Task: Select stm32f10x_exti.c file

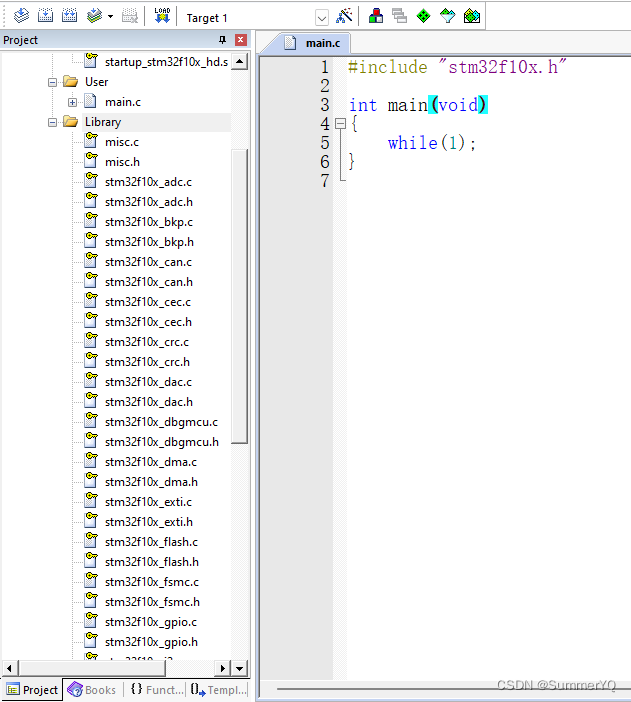Action: (148, 502)
